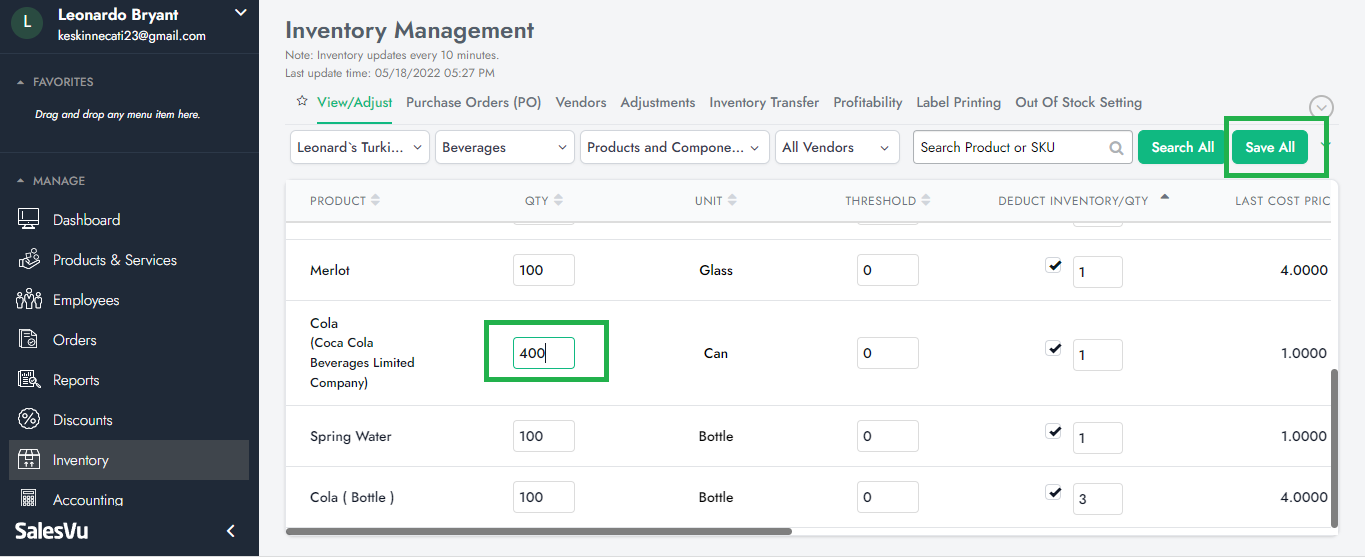Expand the All Vendors dropdown
1365x557 pixels.
(x=837, y=147)
